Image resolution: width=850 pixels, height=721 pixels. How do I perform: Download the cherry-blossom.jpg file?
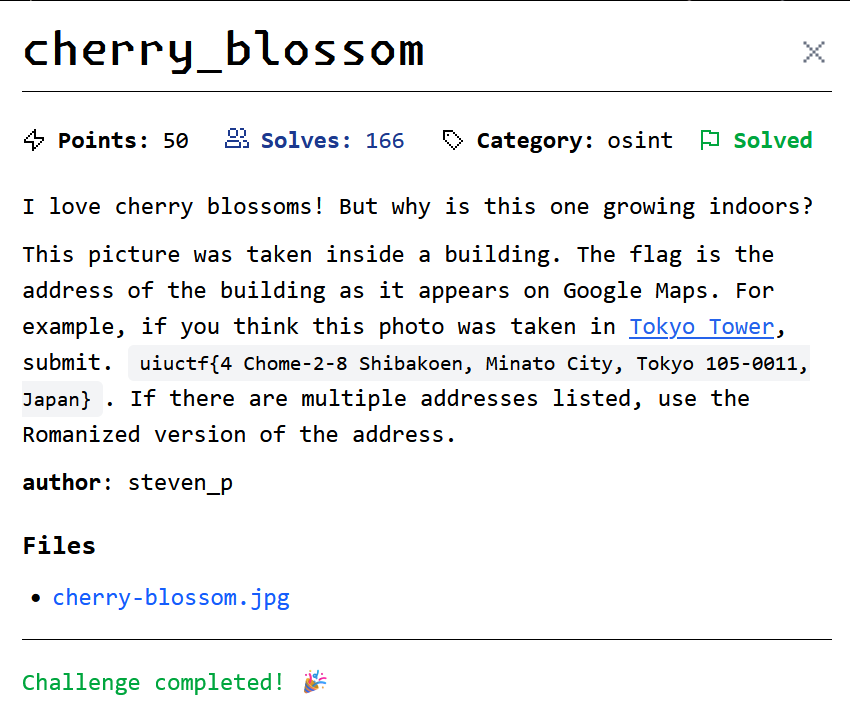(x=171, y=598)
